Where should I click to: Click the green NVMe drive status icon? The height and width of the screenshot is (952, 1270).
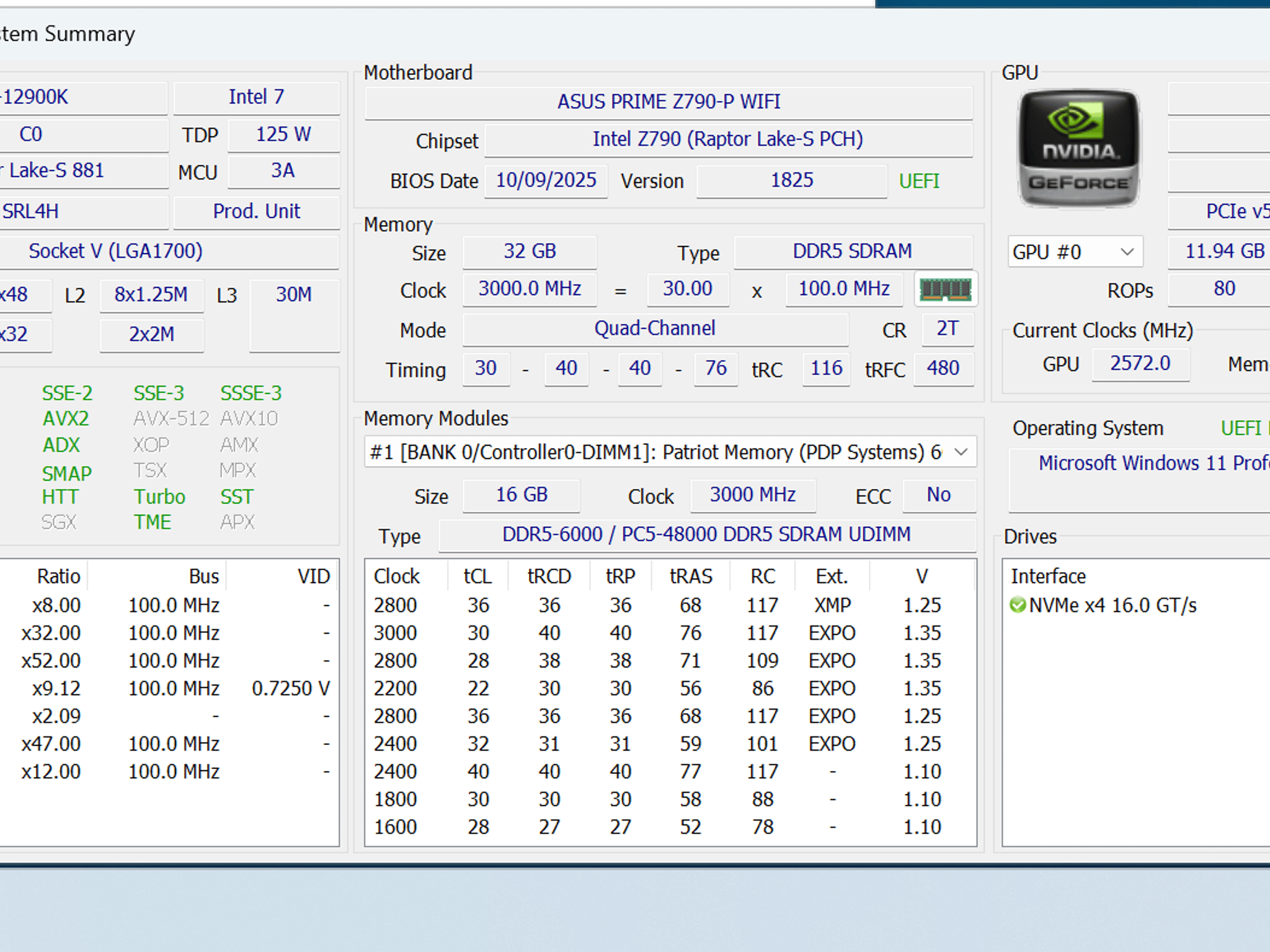coord(1018,605)
